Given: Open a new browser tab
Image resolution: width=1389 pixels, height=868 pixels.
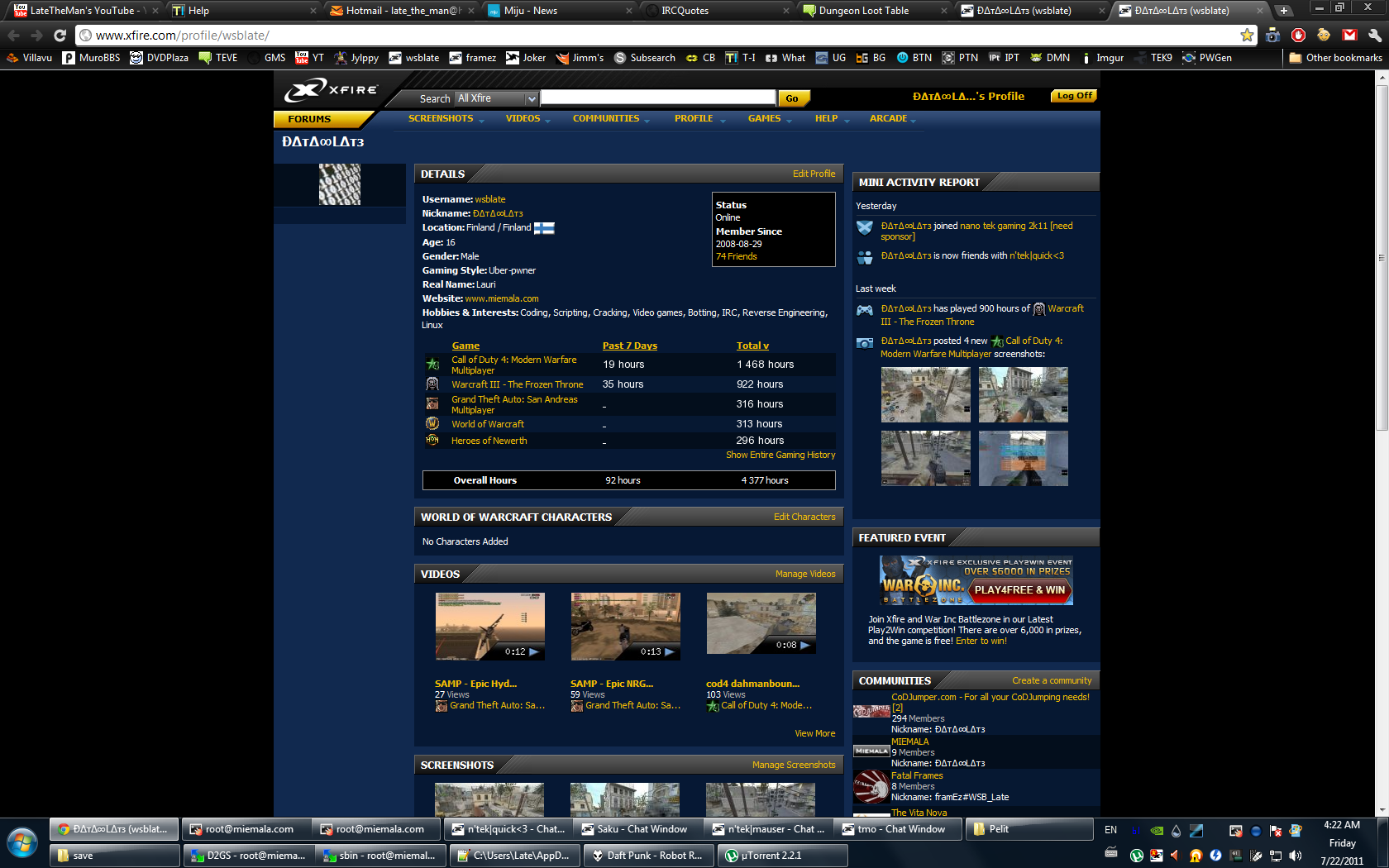Looking at the screenshot, I should [x=1283, y=11].
